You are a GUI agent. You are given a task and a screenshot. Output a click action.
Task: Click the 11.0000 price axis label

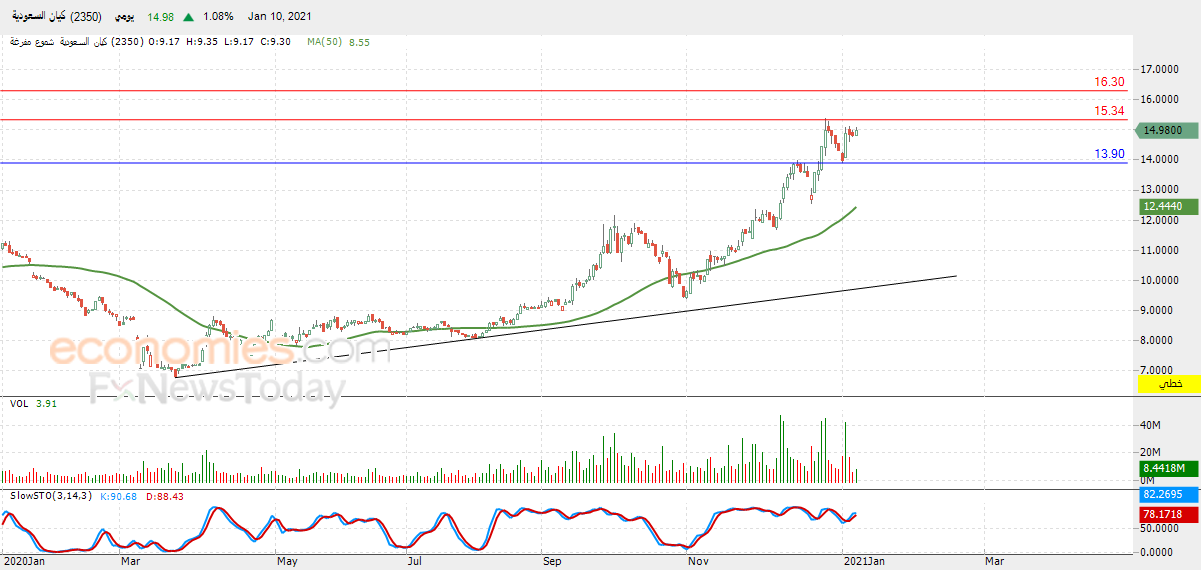pos(1161,250)
